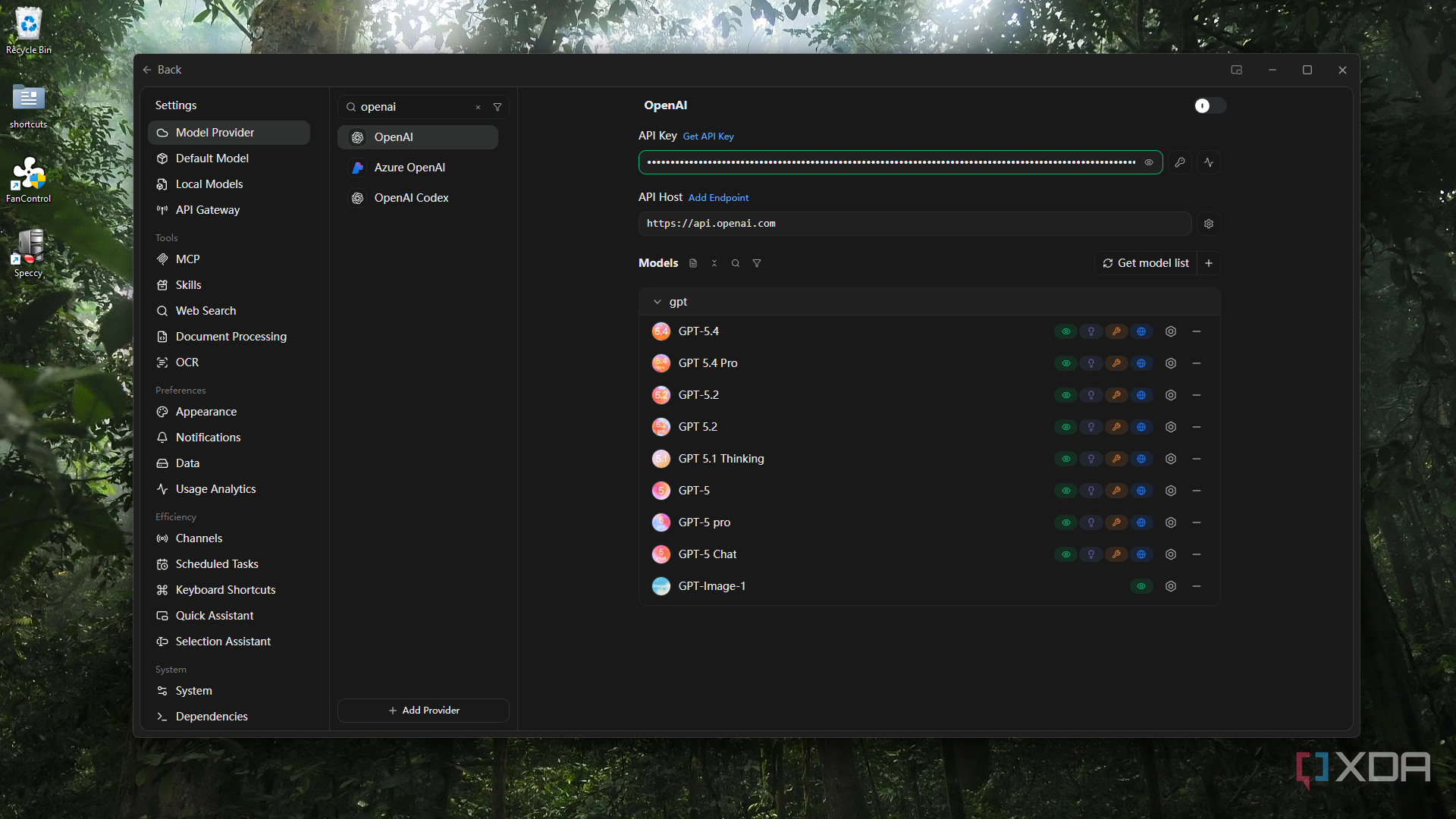The width and height of the screenshot is (1456, 819).
Task: Select the OpenAI Codex provider
Action: (x=418, y=198)
